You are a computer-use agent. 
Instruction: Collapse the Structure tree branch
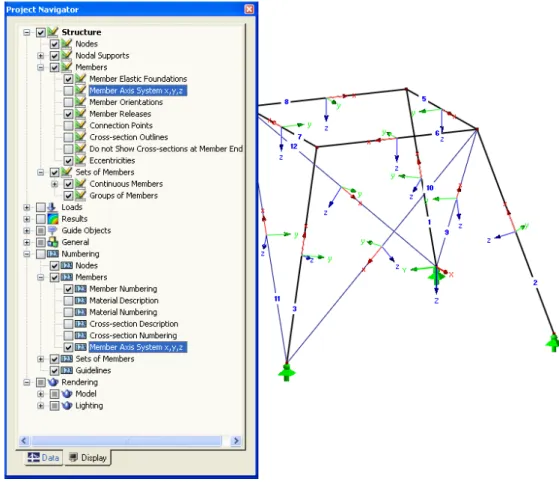coord(27,32)
